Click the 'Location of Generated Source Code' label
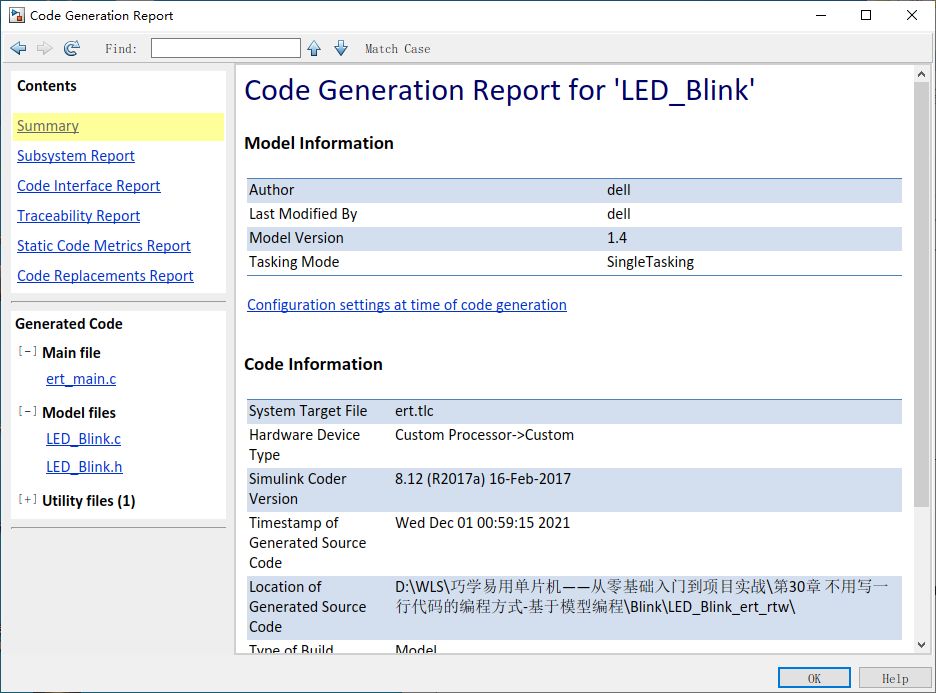This screenshot has width=936, height=693. point(307,606)
